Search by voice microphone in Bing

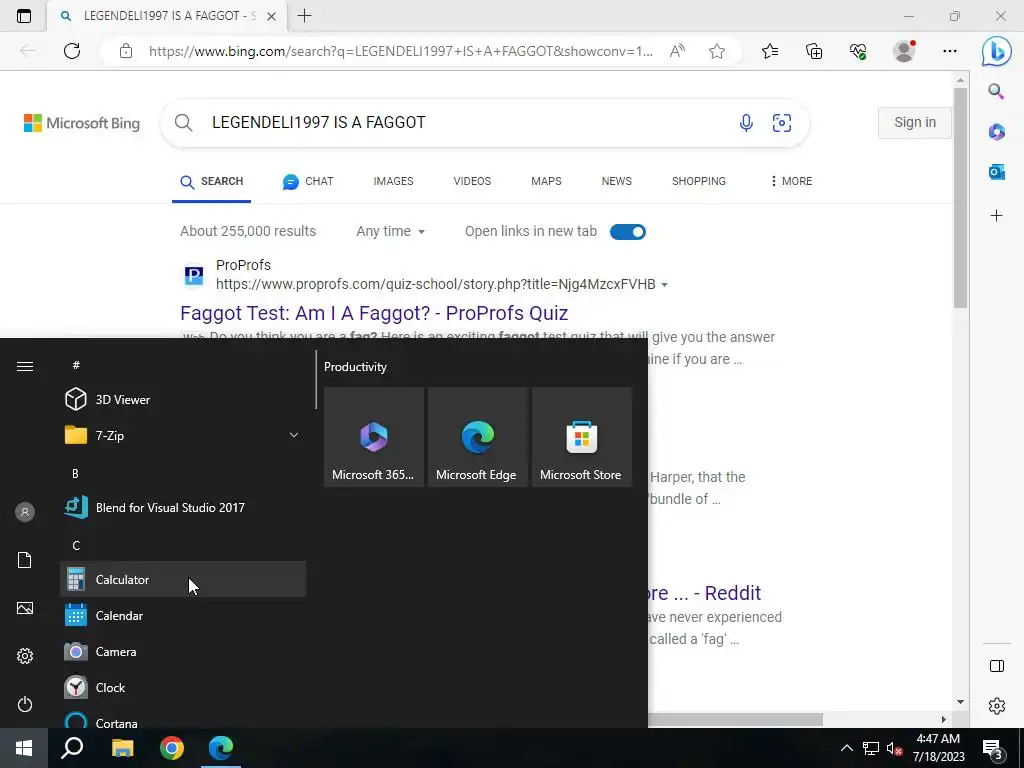click(x=746, y=123)
